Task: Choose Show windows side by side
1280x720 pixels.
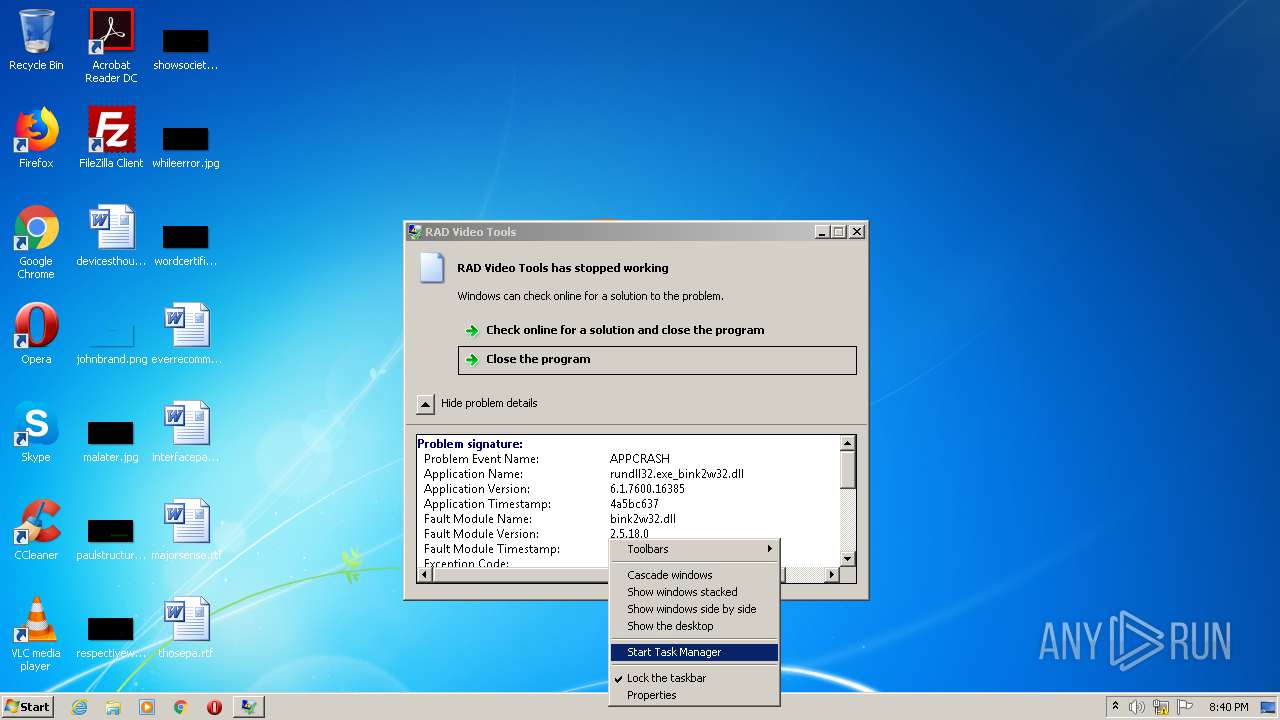Action: pos(694,609)
